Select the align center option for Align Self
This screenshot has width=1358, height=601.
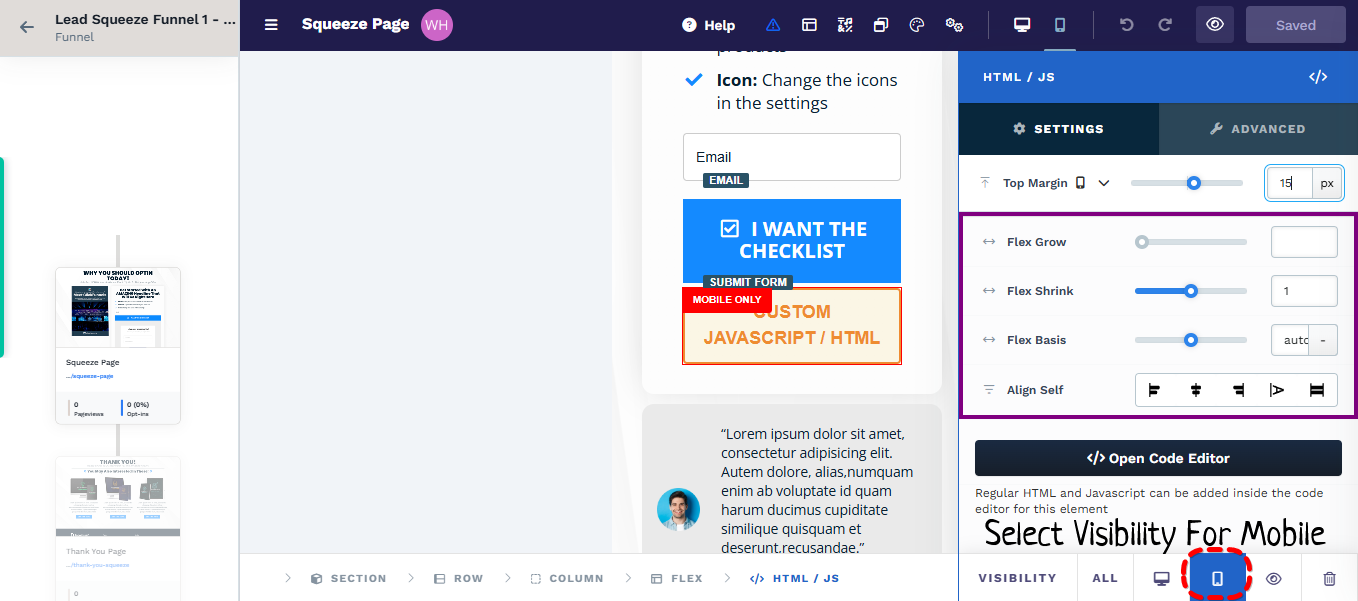1195,390
